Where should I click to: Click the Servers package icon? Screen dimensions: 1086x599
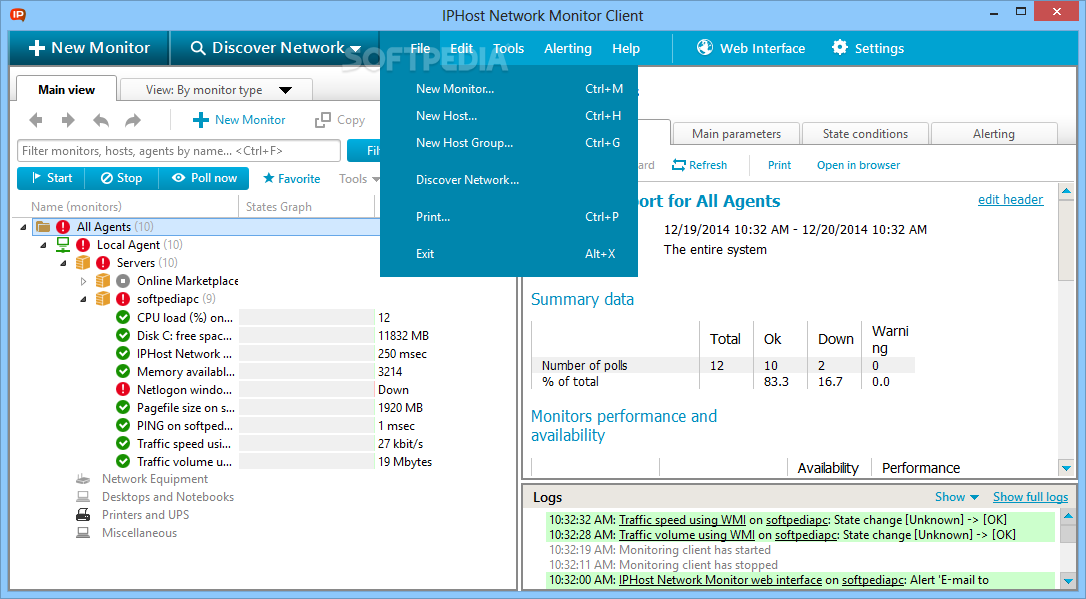click(83, 262)
